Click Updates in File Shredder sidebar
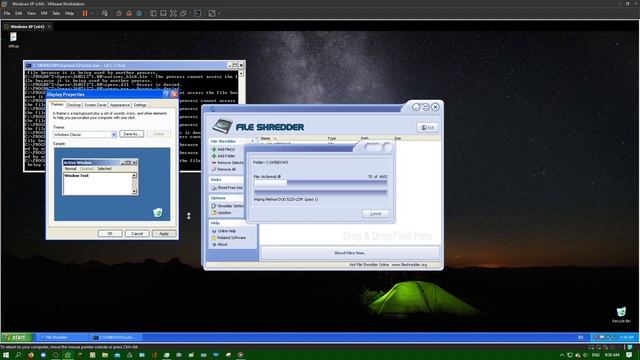640x360 pixels. 222,213
